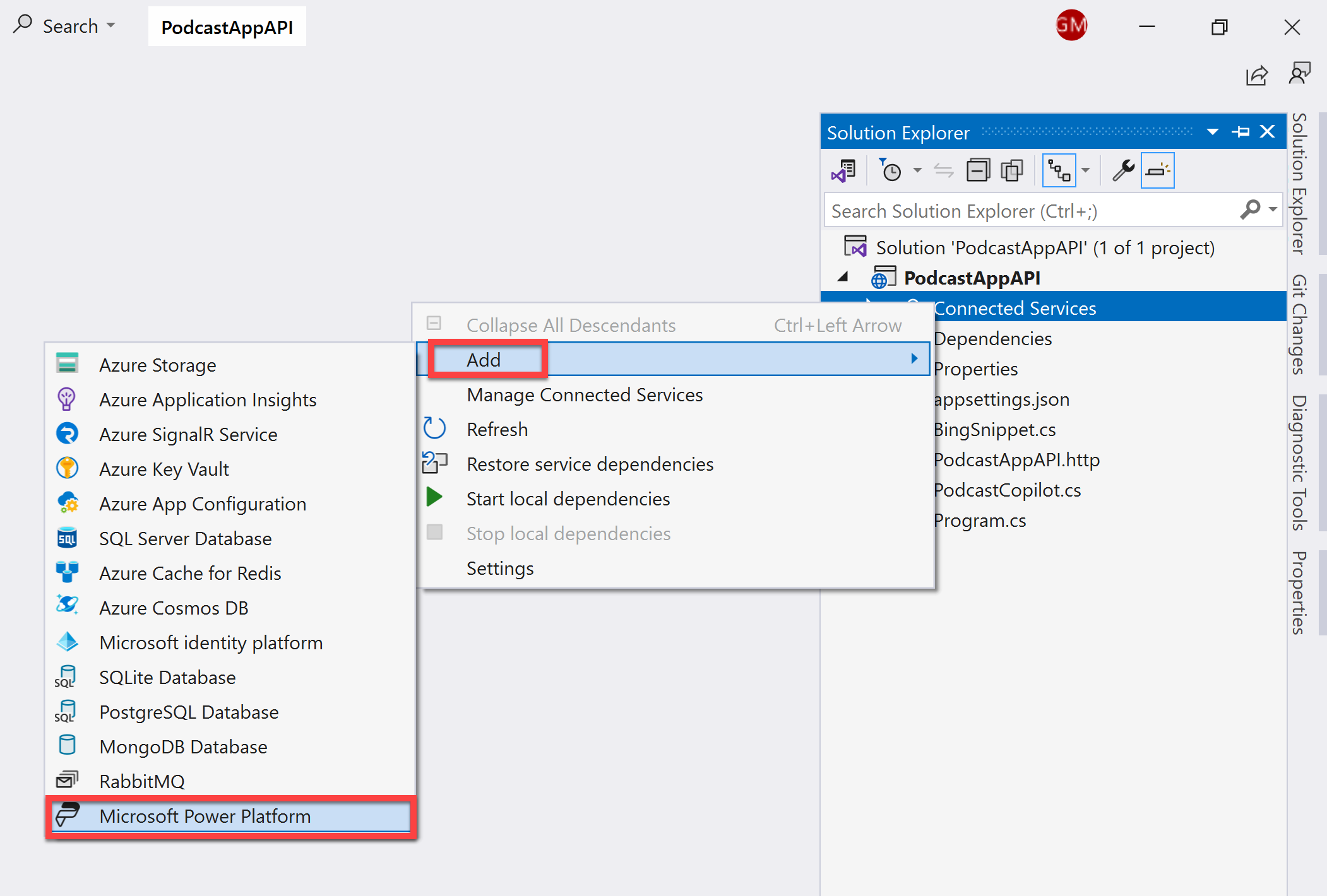Click Collapse All in Solution Explorer toolbar
This screenshot has width=1327, height=896.
coord(978,170)
